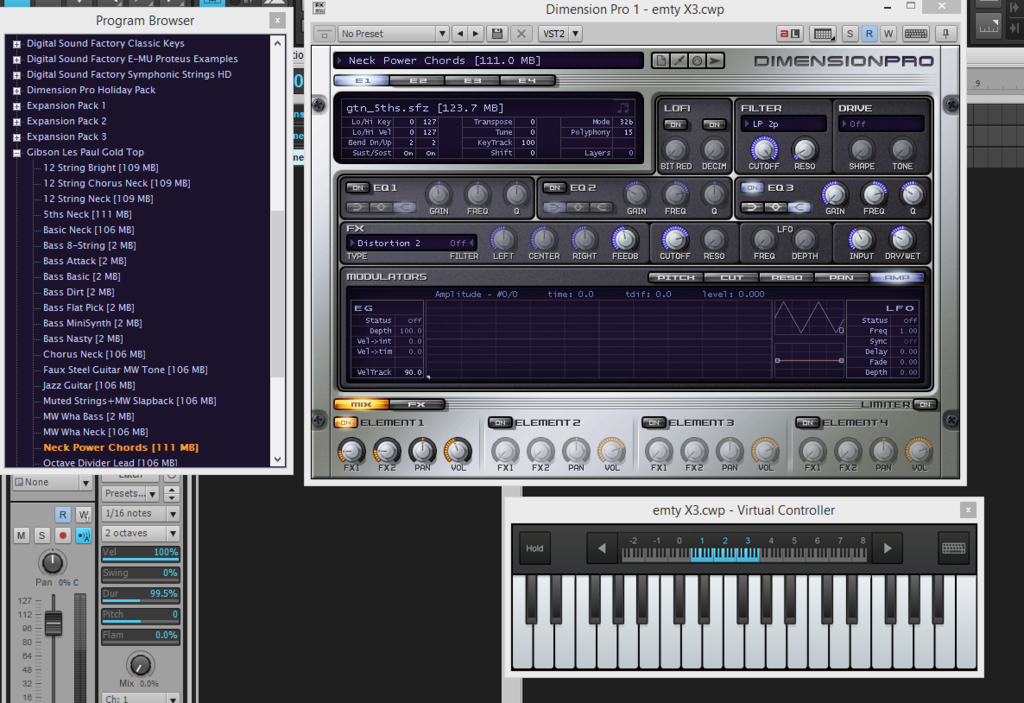
Task: Toggle the Limiter ON switch
Action: [x=925, y=405]
